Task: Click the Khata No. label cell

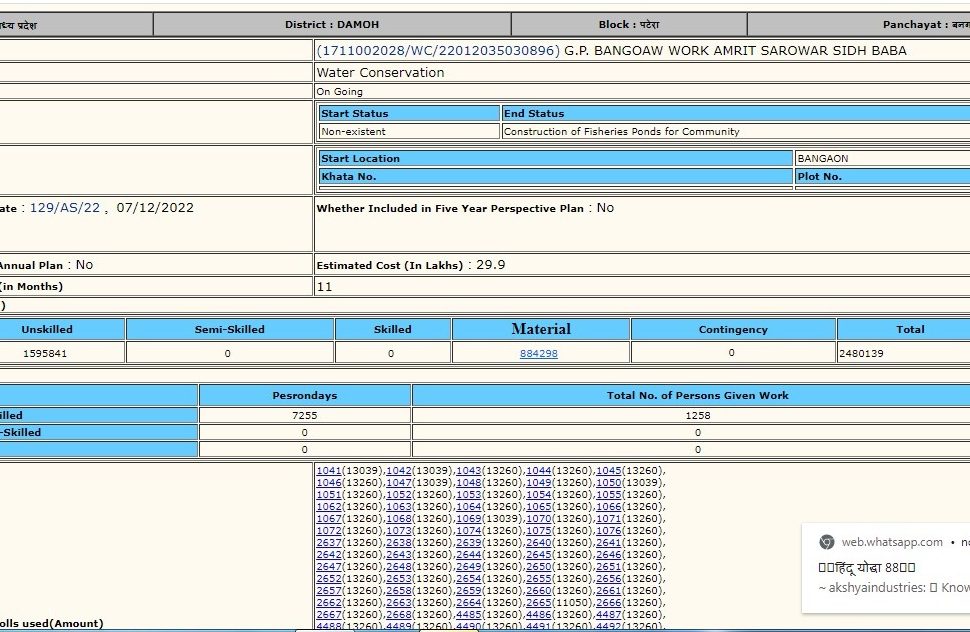Action: (556, 176)
